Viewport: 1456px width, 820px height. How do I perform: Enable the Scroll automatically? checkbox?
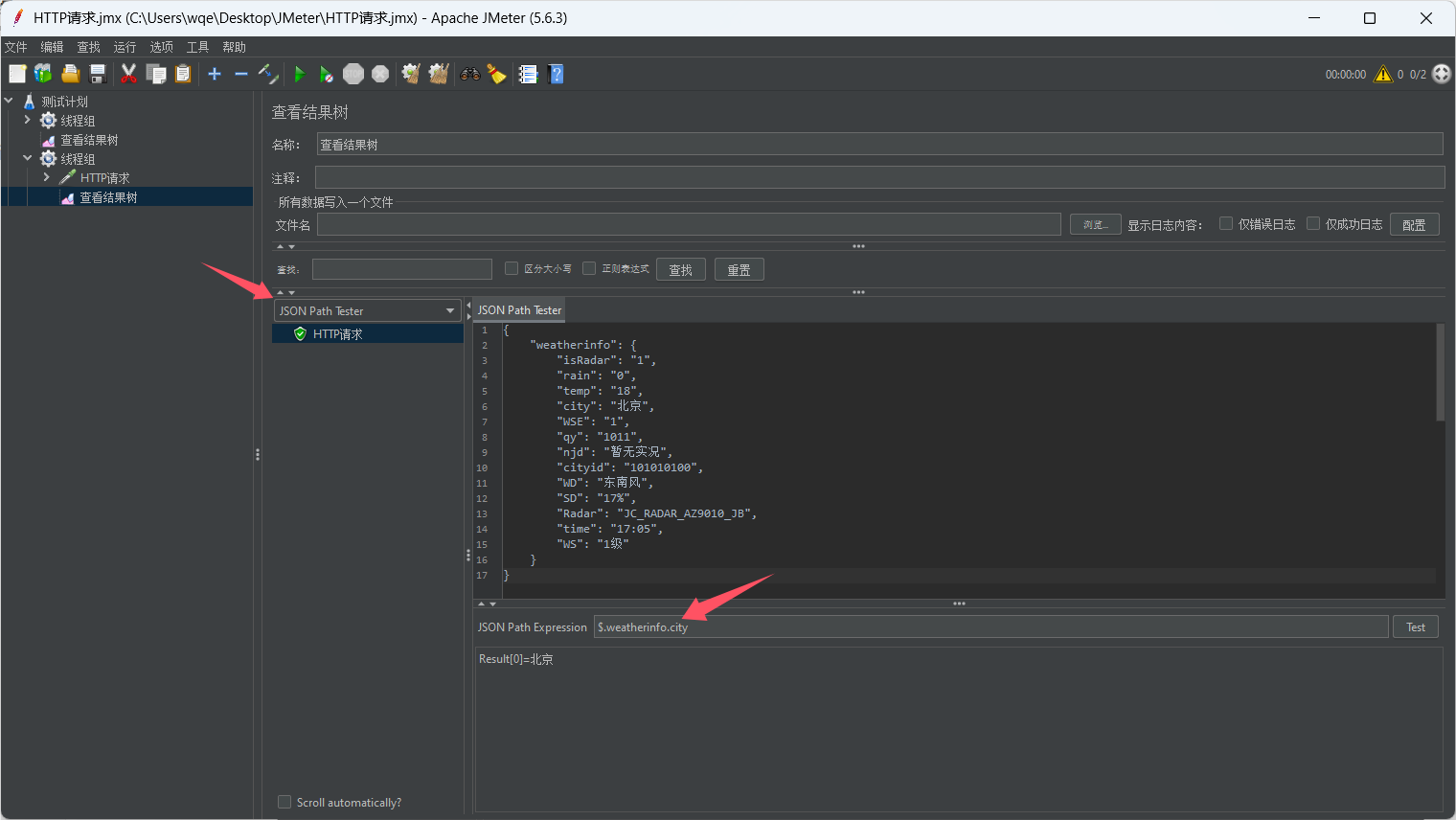pos(284,802)
